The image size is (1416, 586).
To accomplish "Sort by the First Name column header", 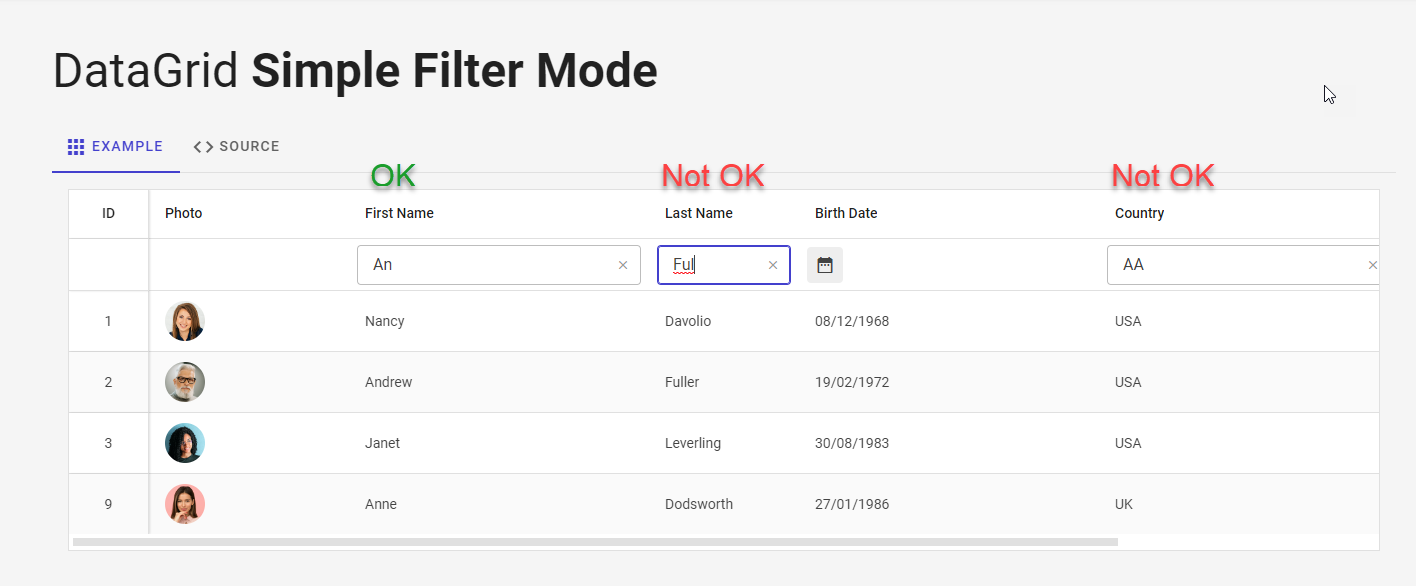I will coord(399,213).
